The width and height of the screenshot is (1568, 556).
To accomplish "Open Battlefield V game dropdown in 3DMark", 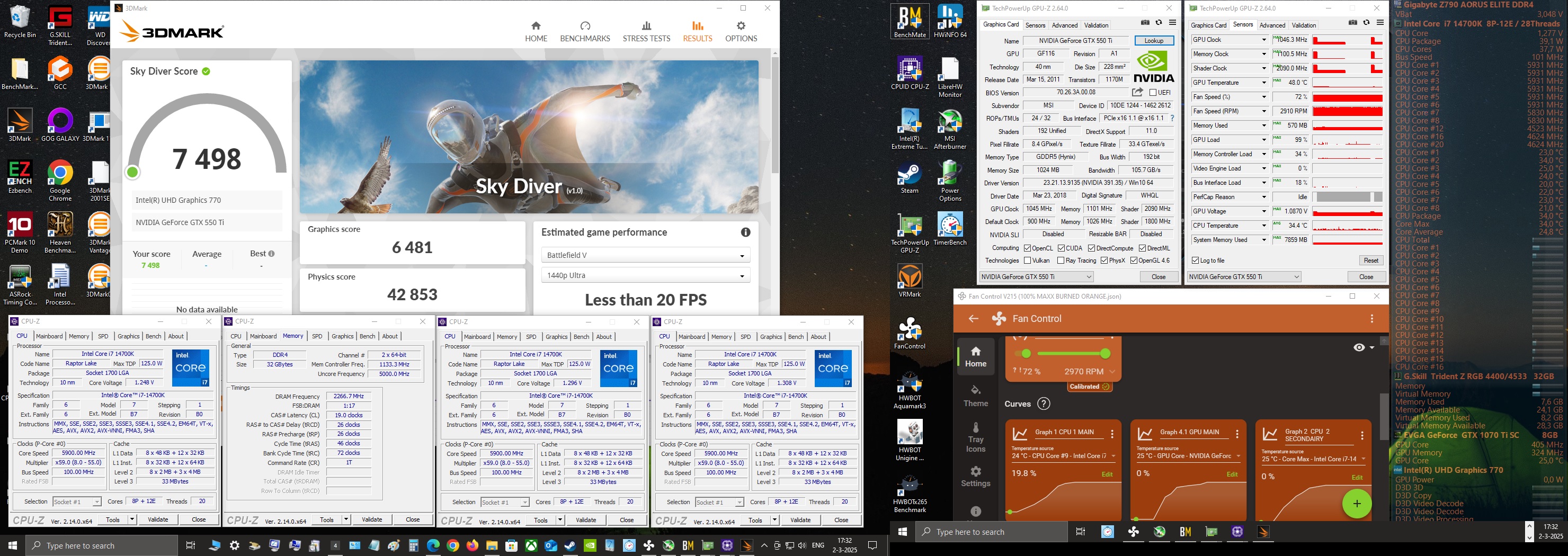I will click(x=645, y=255).
